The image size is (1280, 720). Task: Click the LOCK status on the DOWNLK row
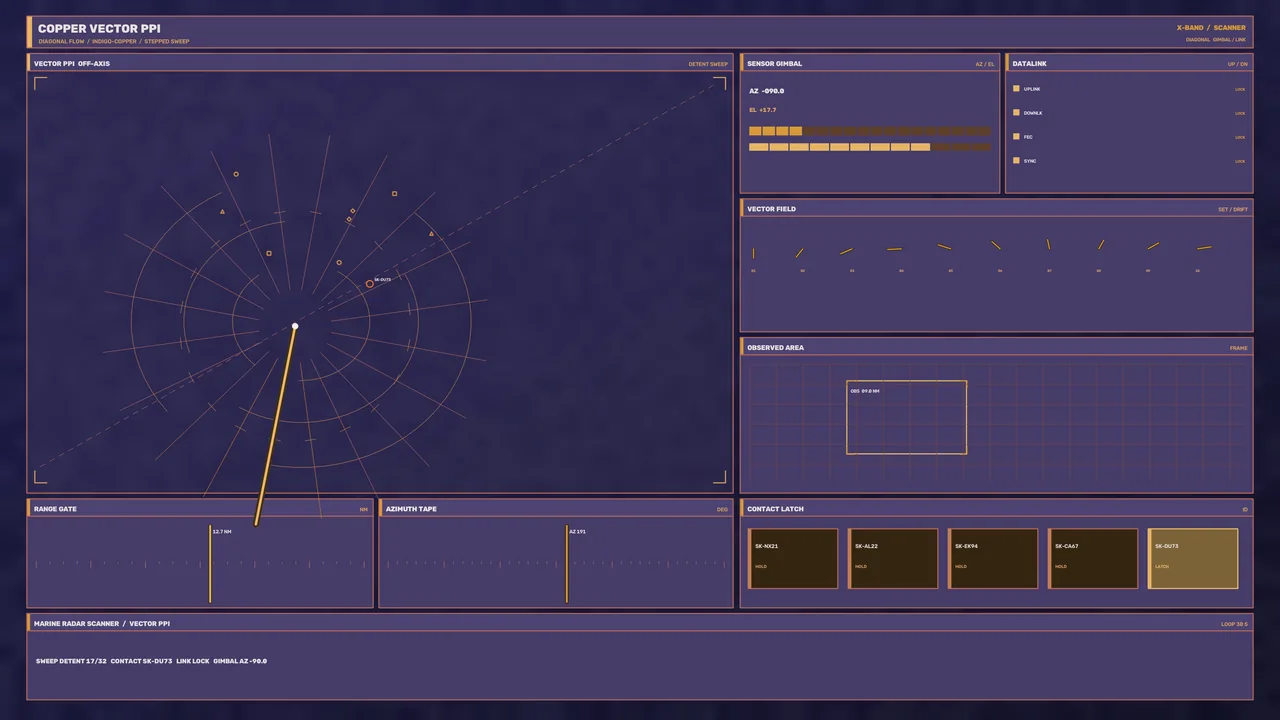coord(1240,113)
